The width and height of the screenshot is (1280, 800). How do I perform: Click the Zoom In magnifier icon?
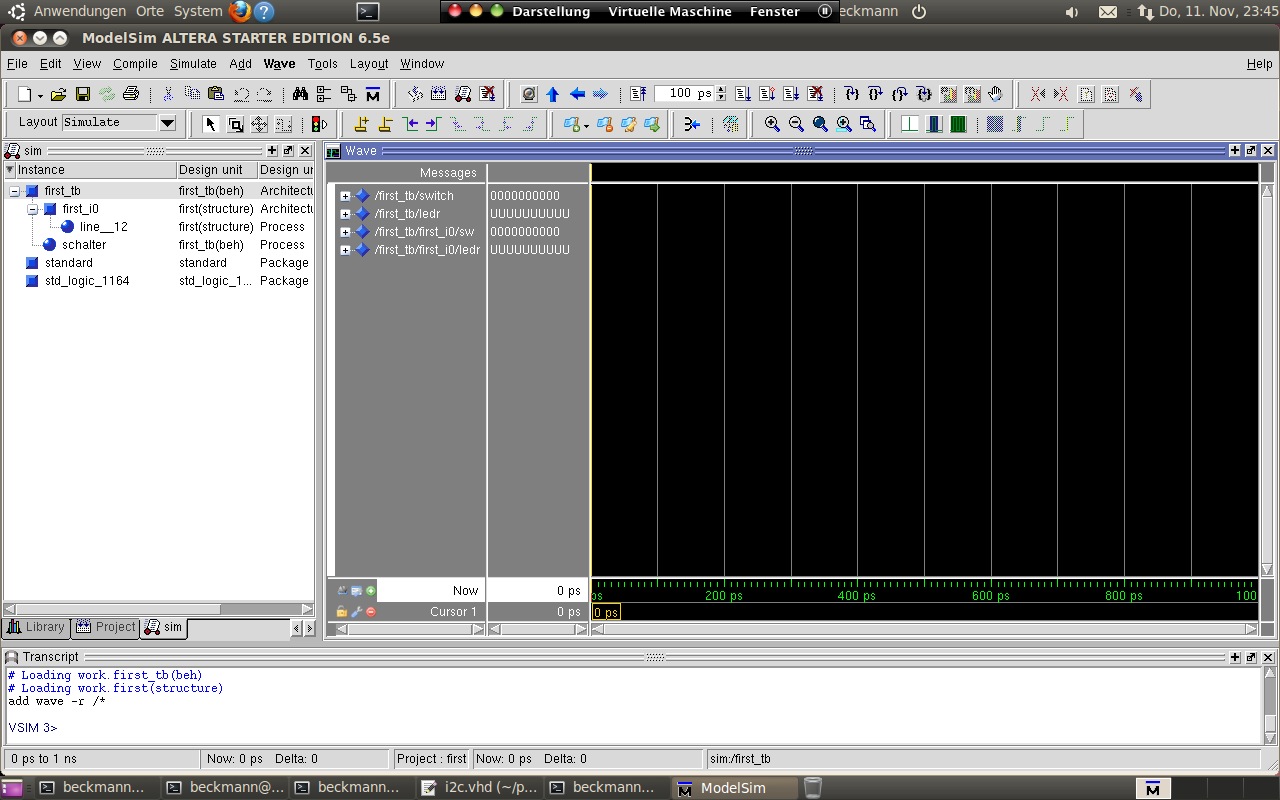point(772,124)
